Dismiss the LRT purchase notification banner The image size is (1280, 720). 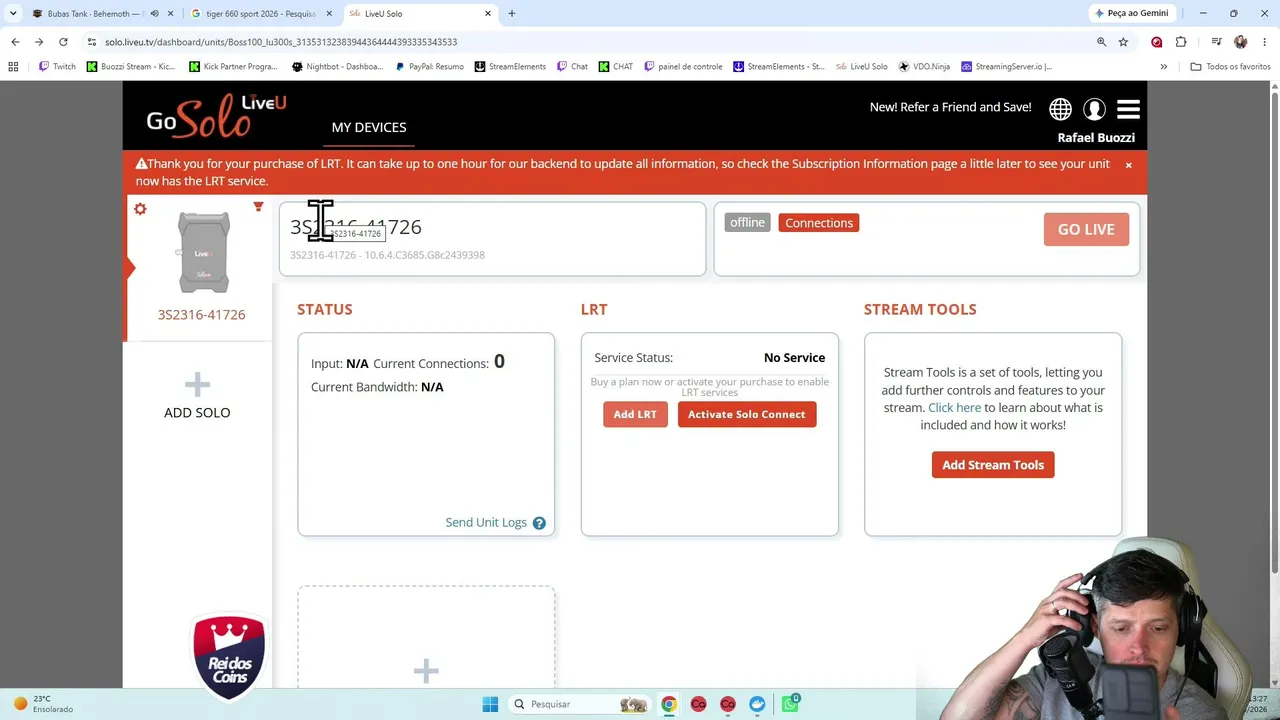pos(1128,165)
